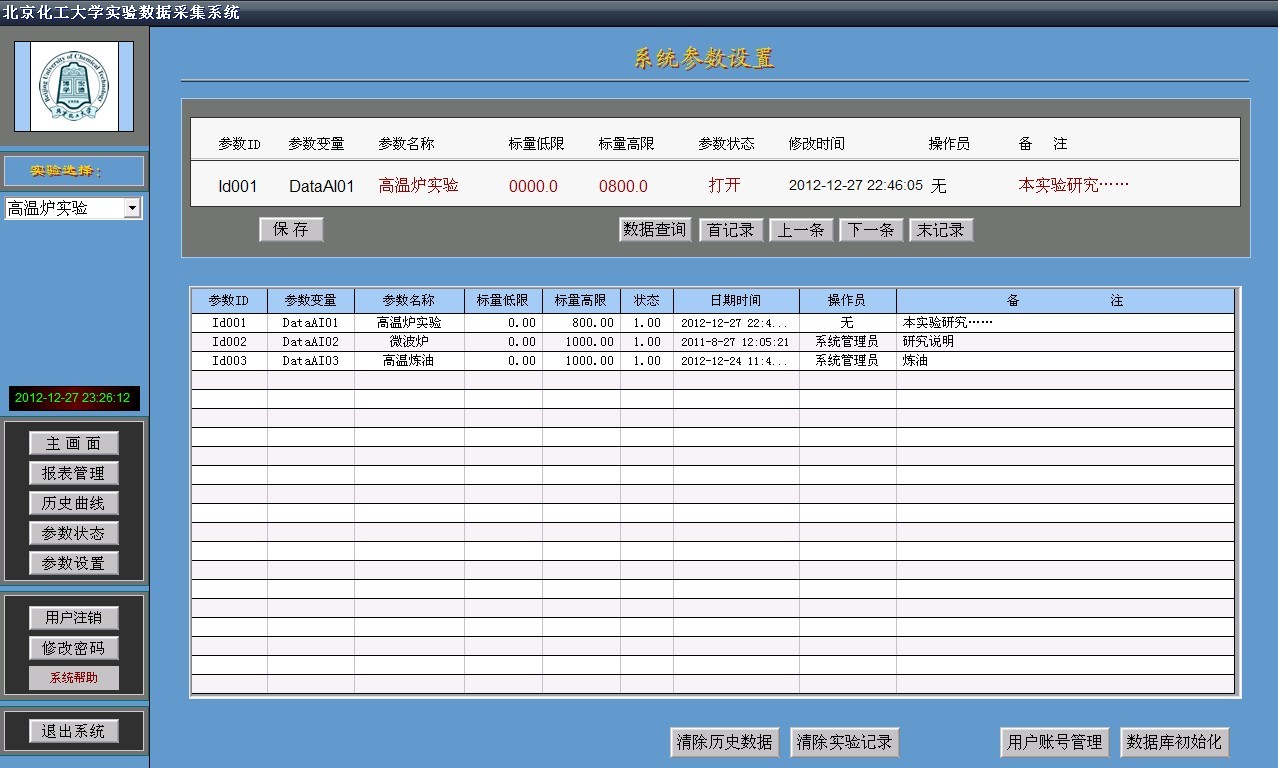Edit remark field 本实验研究……

(x=1073, y=185)
